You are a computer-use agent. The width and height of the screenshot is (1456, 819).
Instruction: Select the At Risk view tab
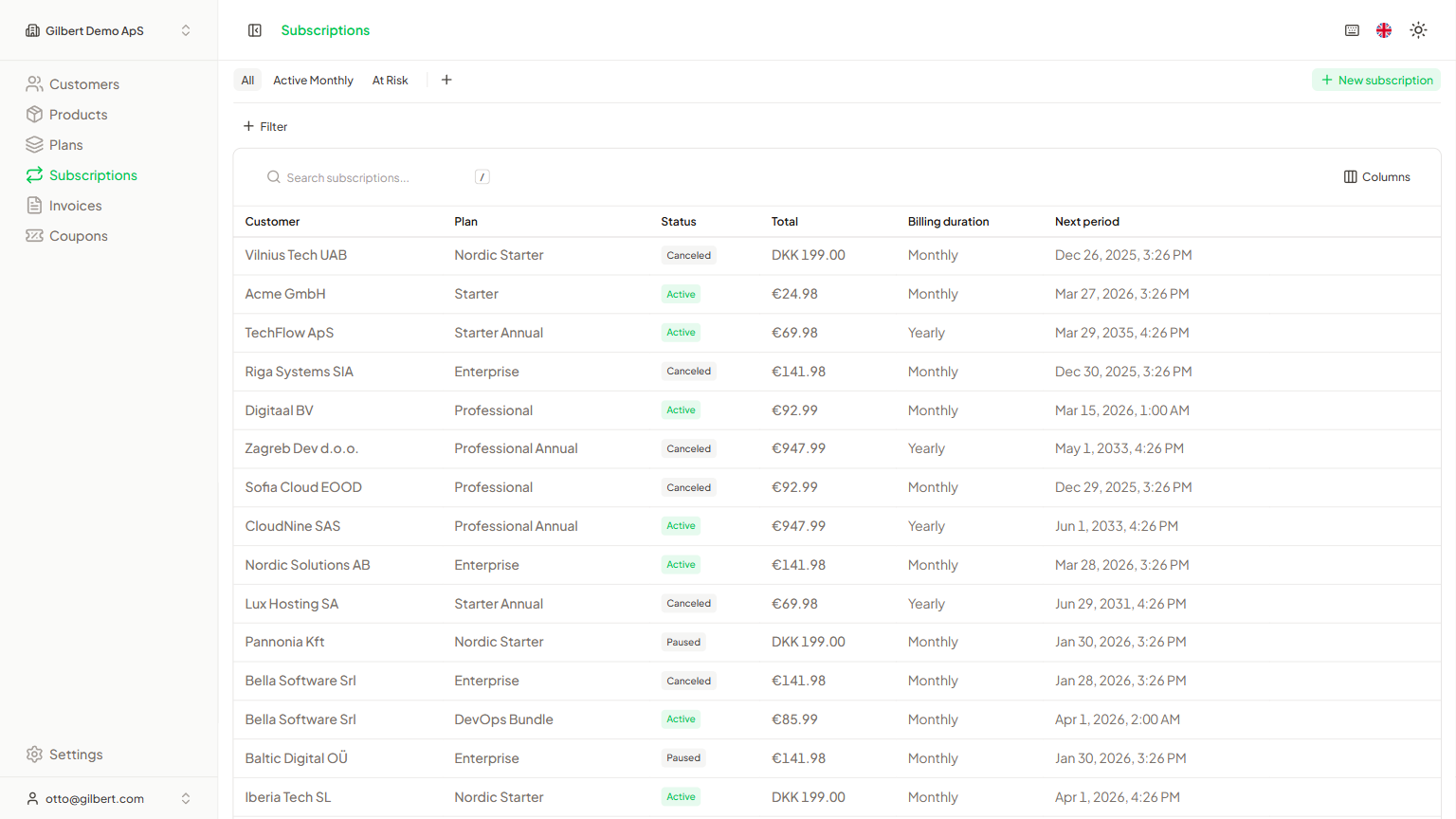(390, 80)
